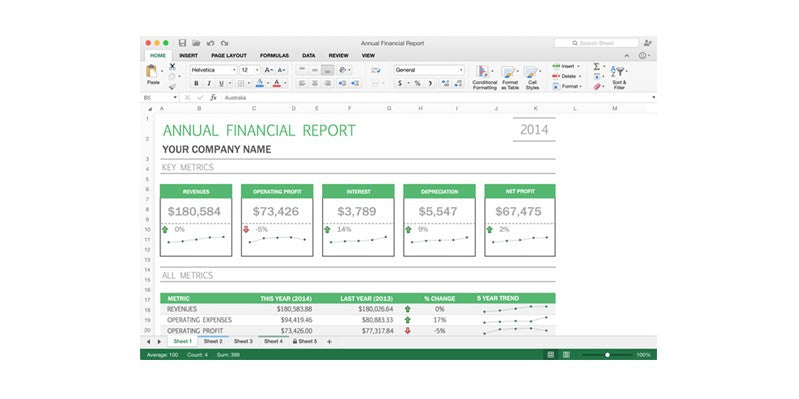Click the Delete cells button

coord(566,76)
